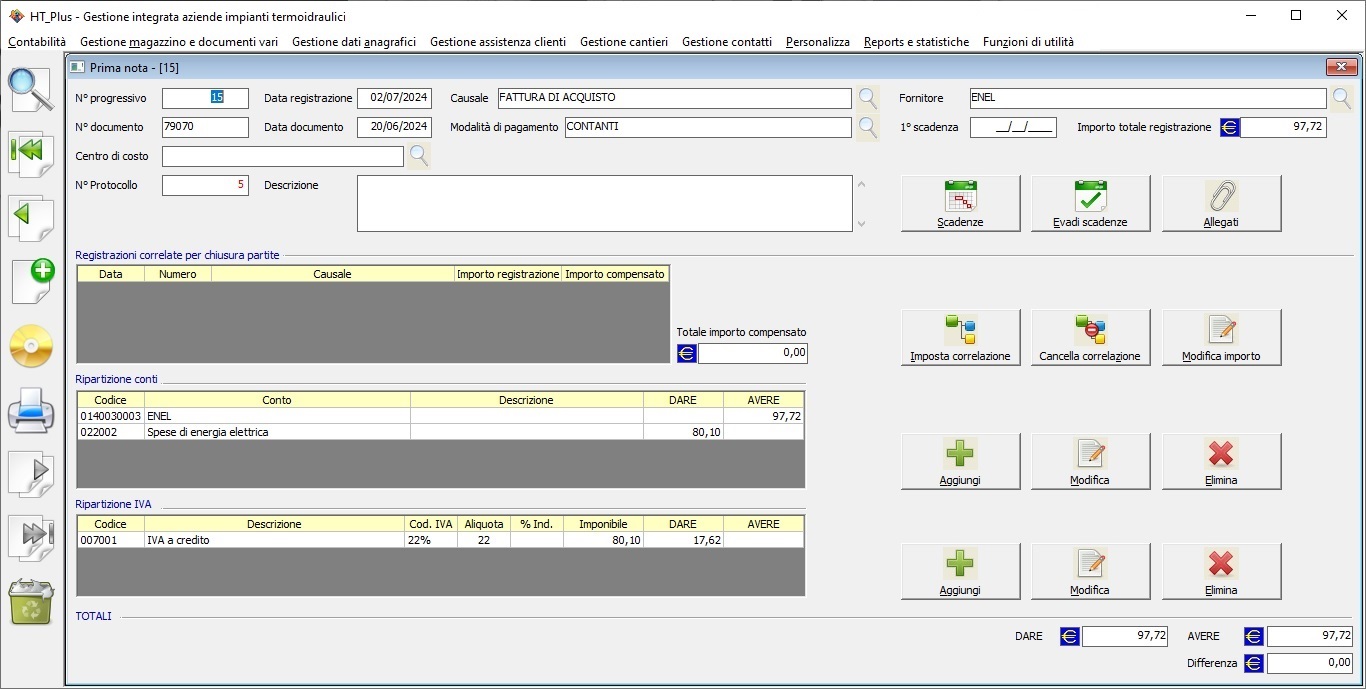
Task: Open the Contabilità menu
Action: [x=37, y=42]
